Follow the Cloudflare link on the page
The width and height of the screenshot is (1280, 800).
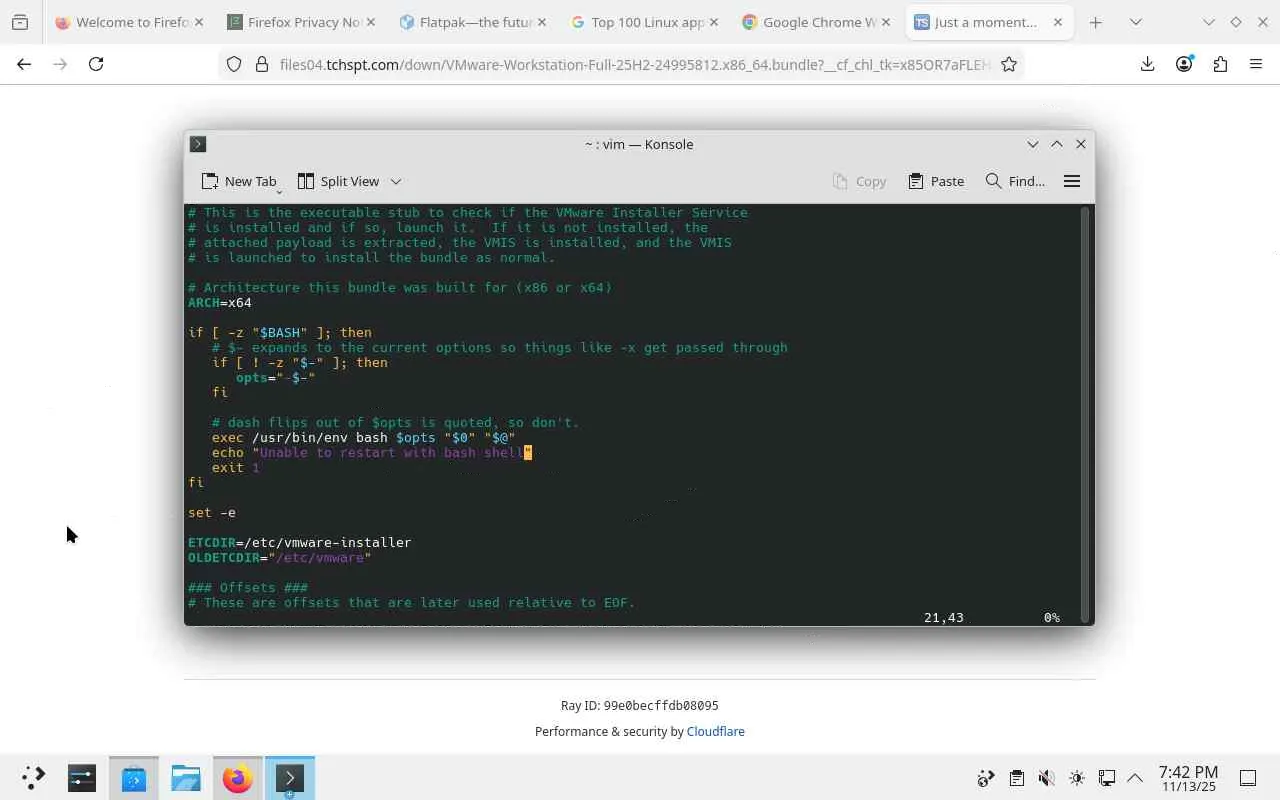coord(716,731)
